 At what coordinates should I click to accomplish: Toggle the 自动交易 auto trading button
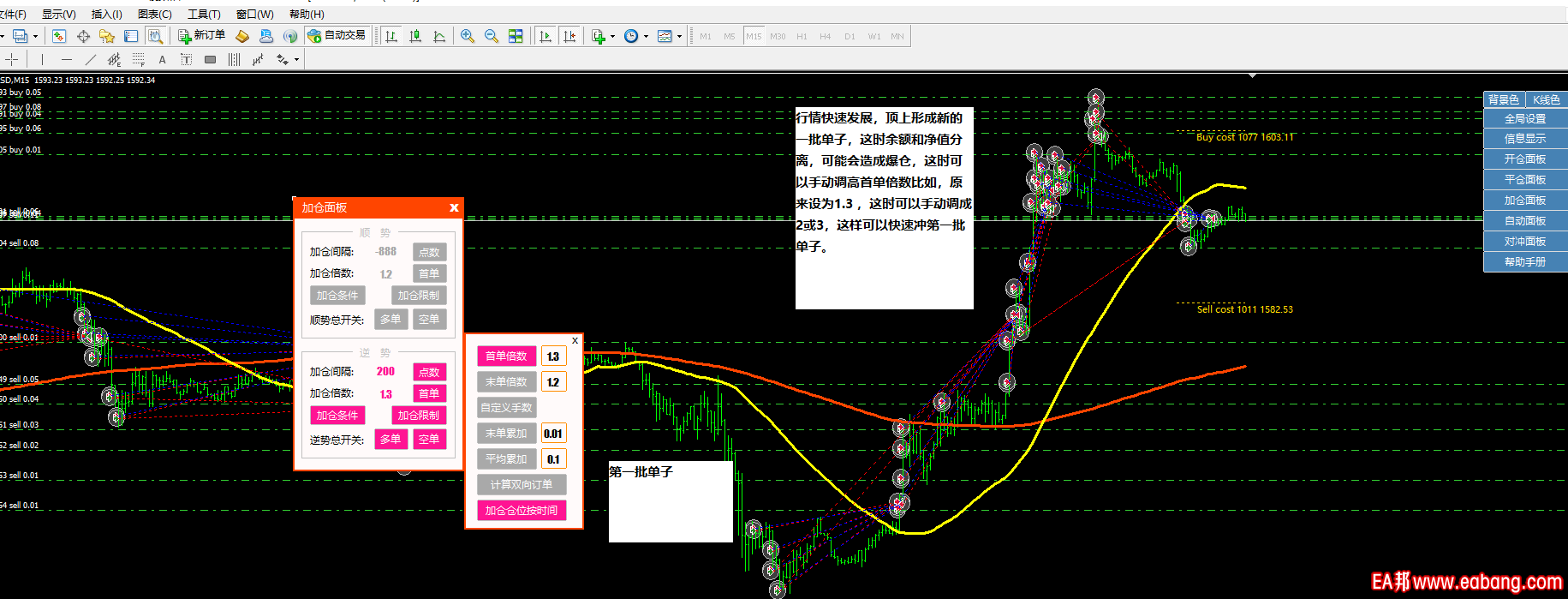click(x=337, y=35)
